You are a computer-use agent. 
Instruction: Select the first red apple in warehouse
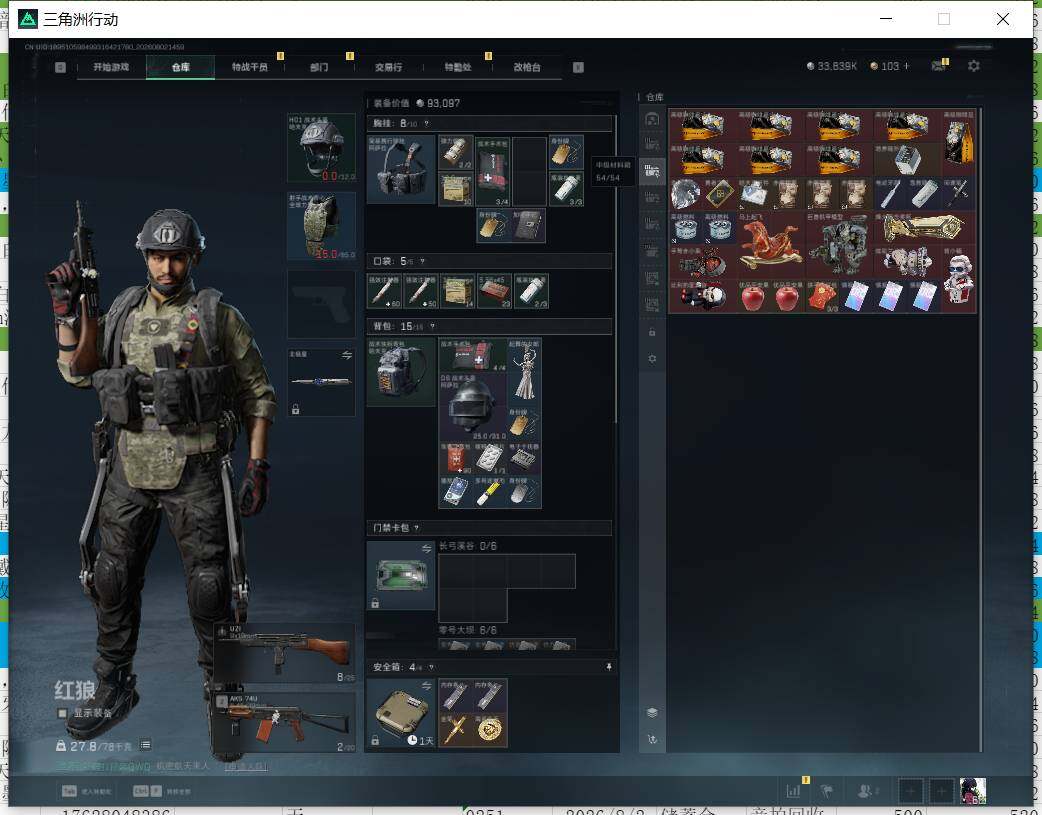753,296
